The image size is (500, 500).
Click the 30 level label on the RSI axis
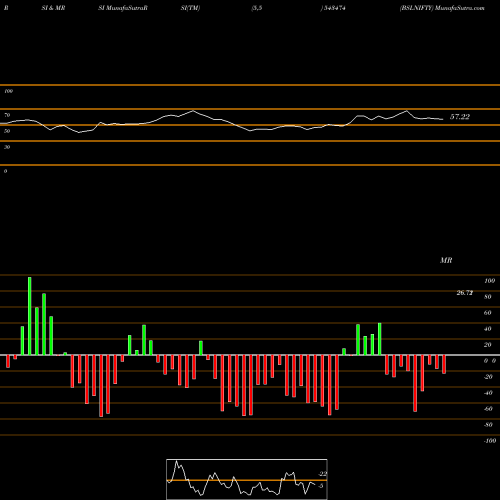point(7,147)
